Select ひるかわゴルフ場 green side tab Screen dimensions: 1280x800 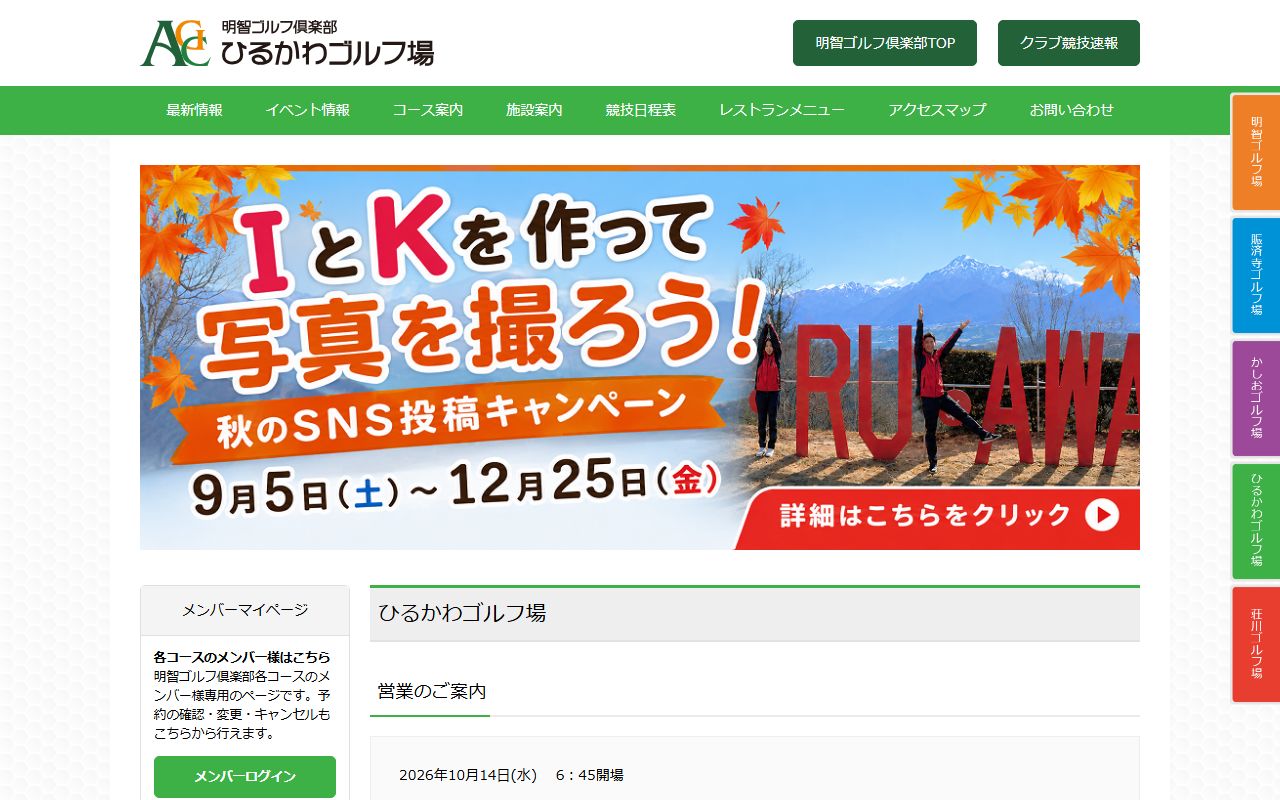(1256, 521)
